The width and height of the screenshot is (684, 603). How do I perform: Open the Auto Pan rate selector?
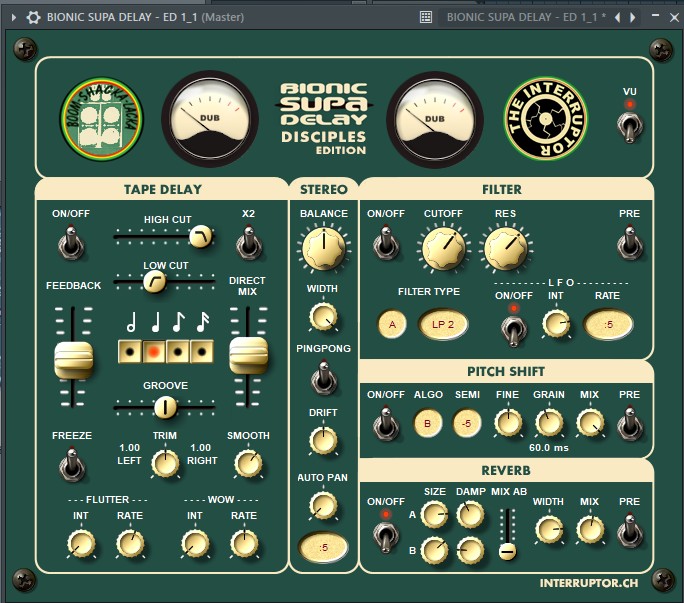pyautogui.click(x=323, y=547)
